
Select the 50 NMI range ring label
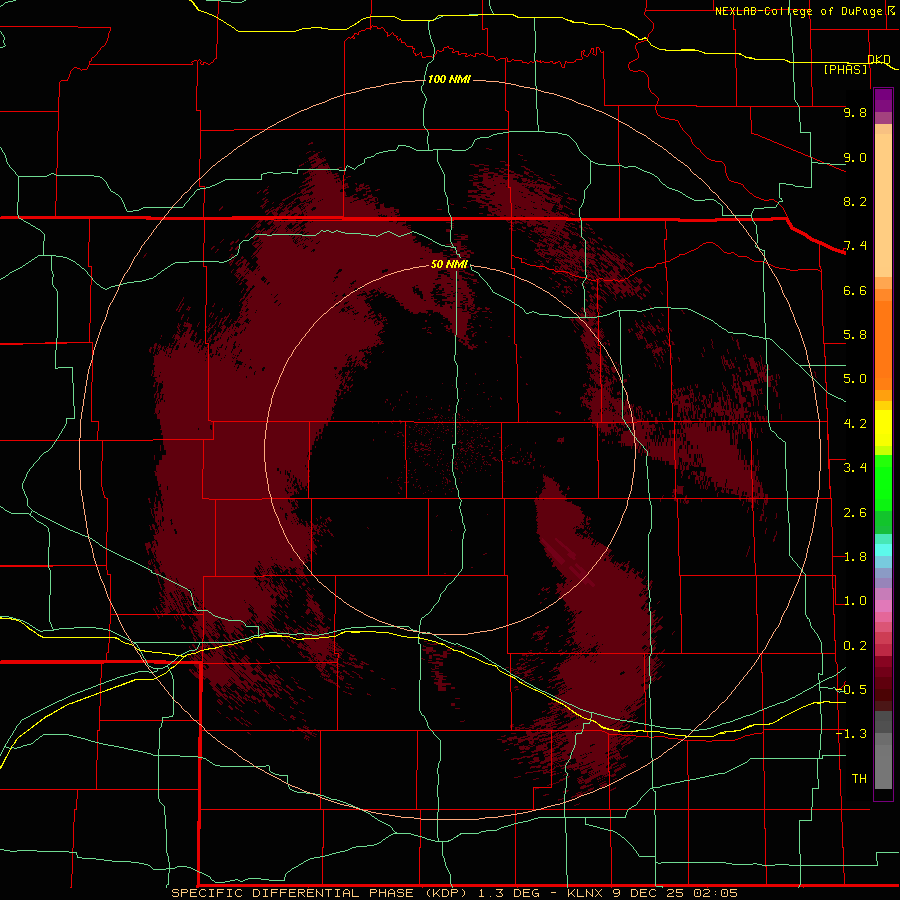449,264
